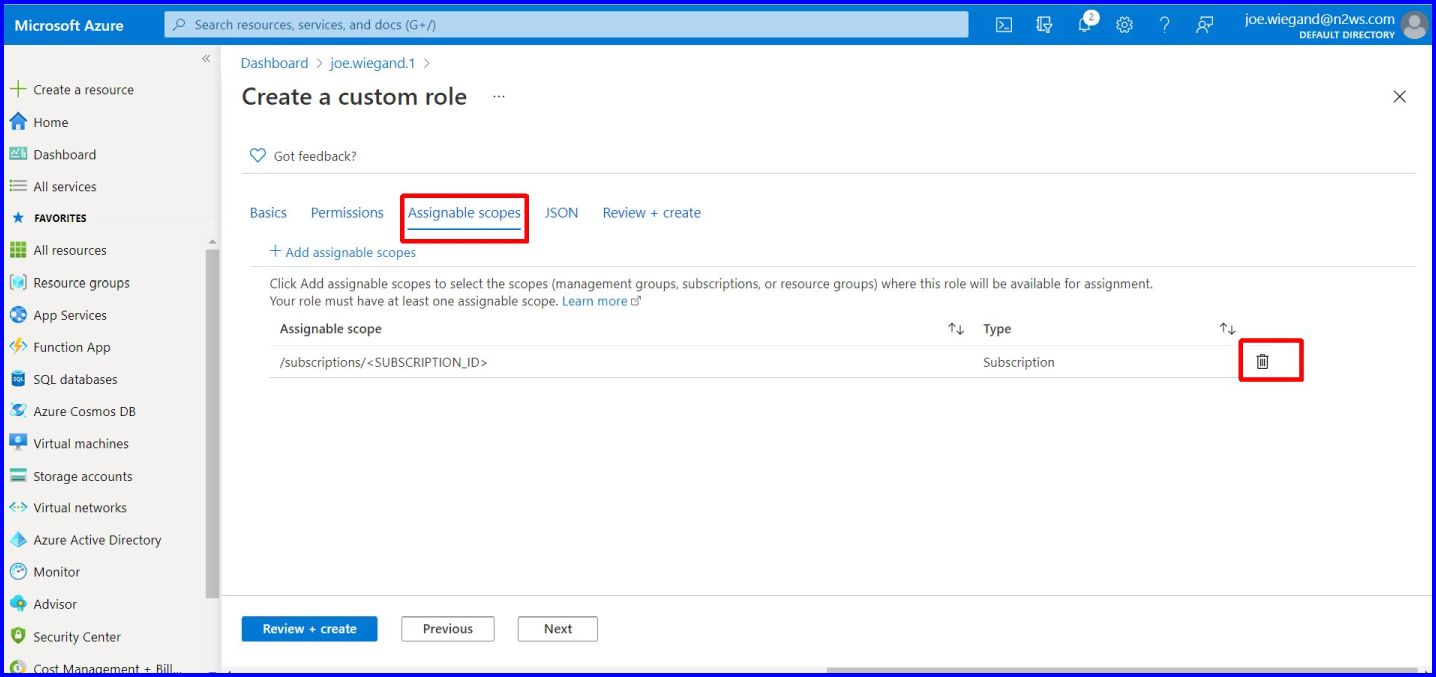This screenshot has width=1436, height=677.
Task: Click the All resources grid icon
Action: tap(18, 250)
